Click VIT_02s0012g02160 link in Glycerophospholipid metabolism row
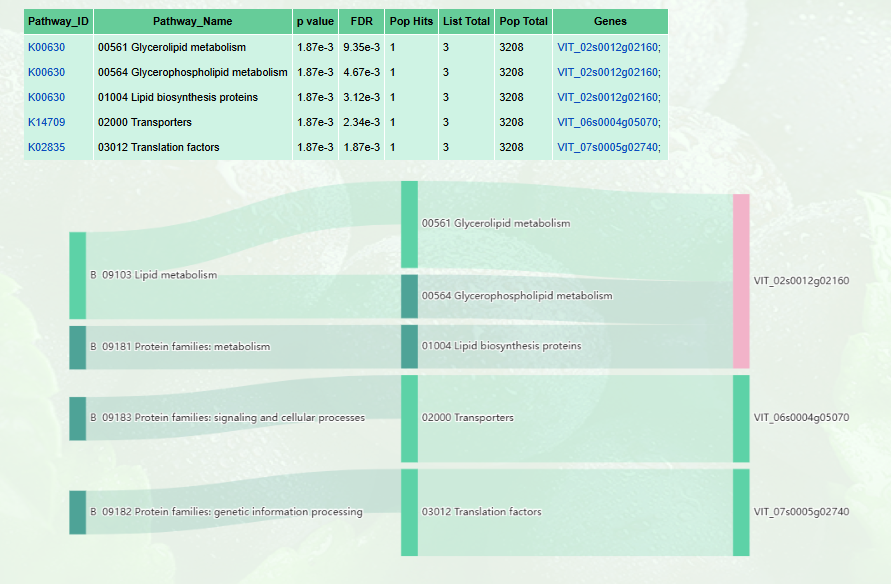The width and height of the screenshot is (891, 584). point(607,72)
